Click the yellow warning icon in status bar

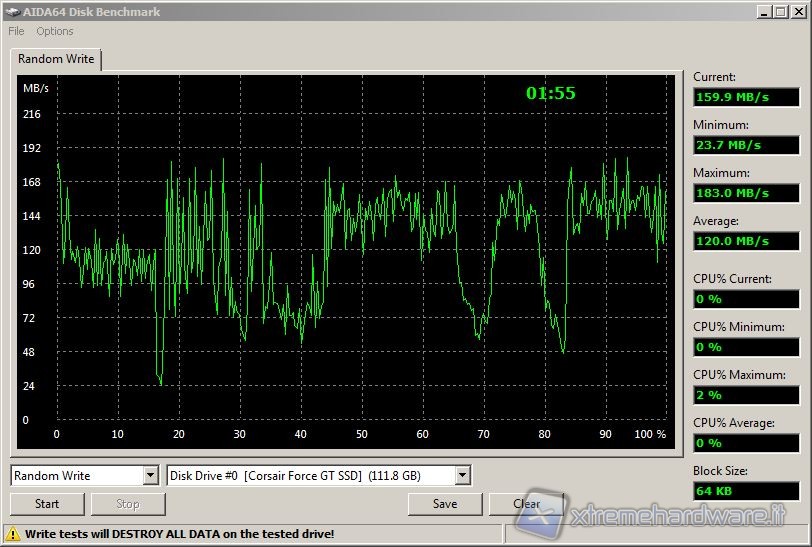13,534
